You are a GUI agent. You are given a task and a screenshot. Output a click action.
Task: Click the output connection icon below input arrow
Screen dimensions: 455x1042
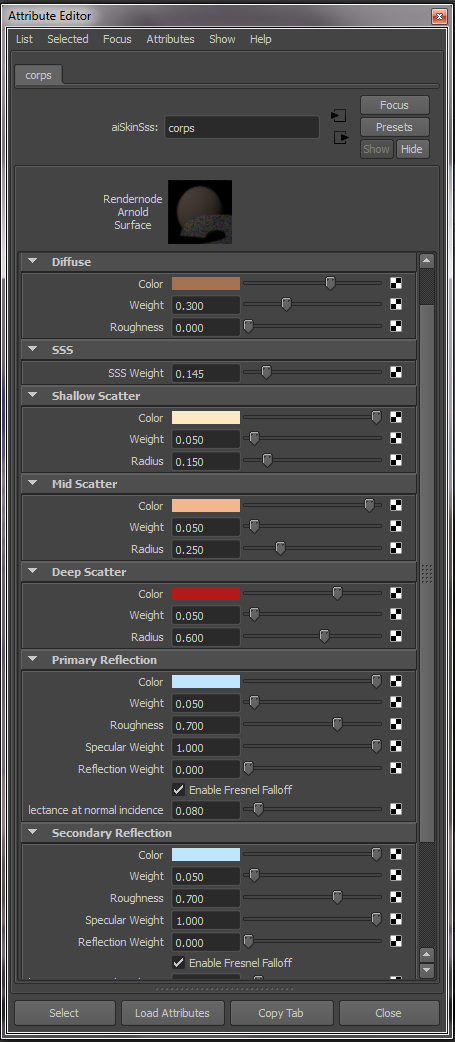[341, 138]
